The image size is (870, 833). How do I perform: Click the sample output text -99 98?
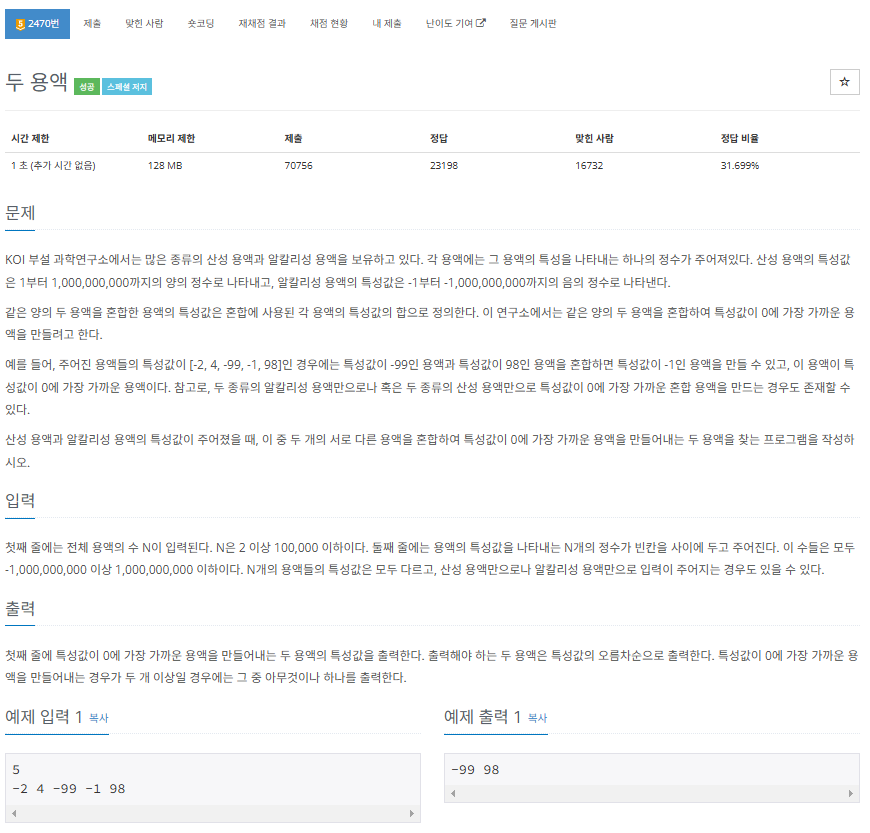[x=476, y=770]
